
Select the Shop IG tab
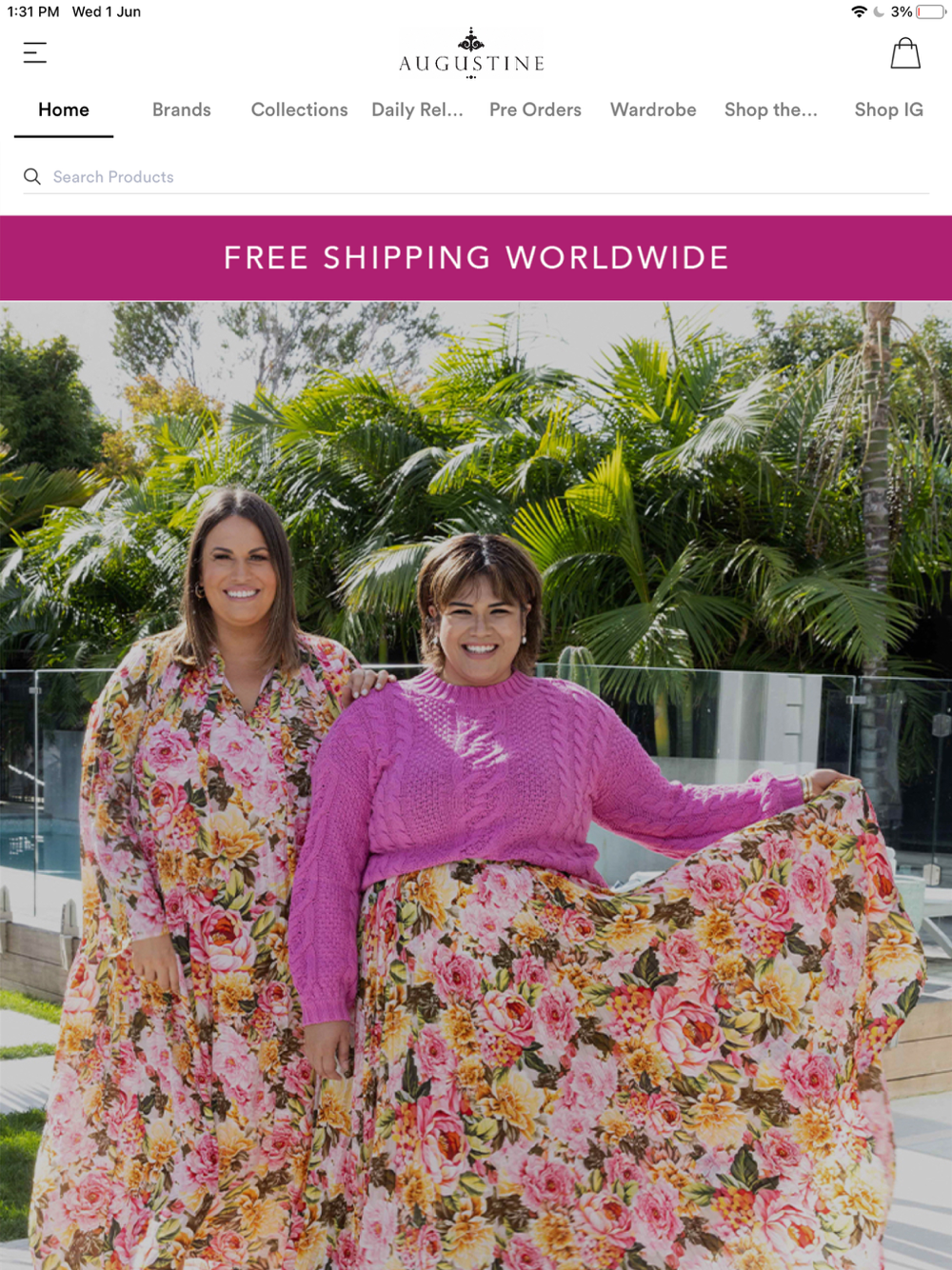(x=888, y=109)
